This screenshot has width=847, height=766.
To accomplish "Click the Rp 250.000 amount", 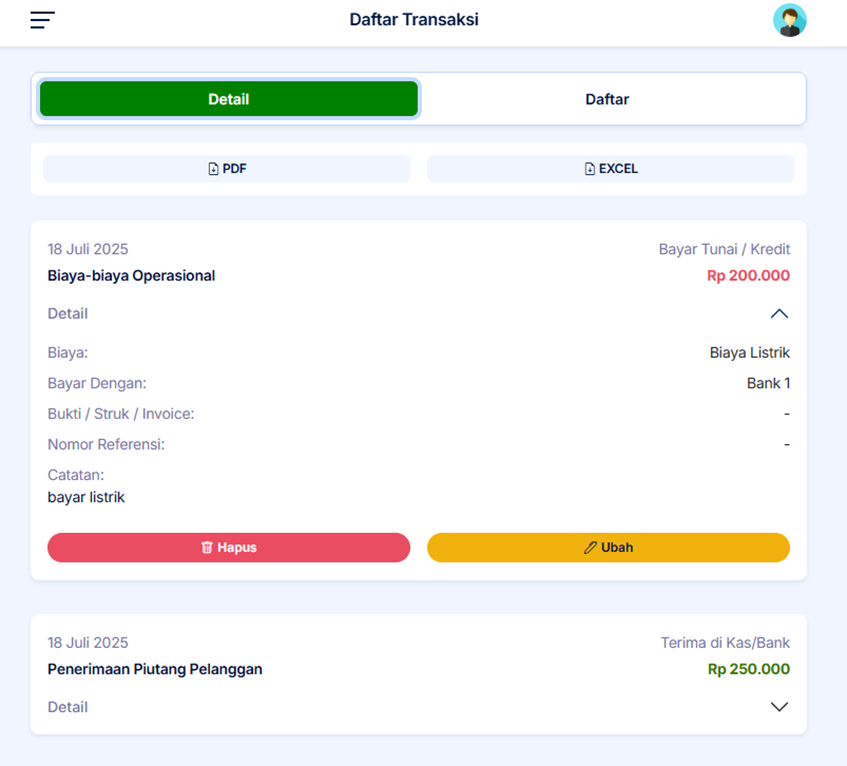I will [x=748, y=669].
